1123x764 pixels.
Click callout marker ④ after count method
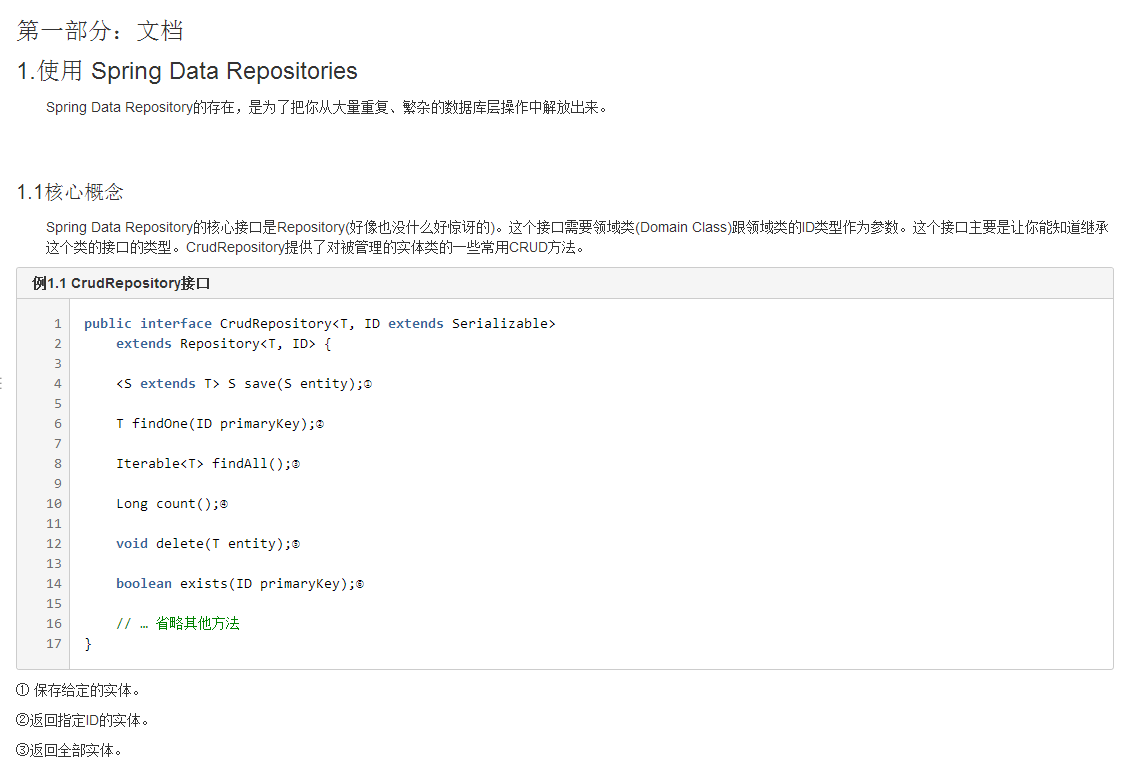point(224,505)
